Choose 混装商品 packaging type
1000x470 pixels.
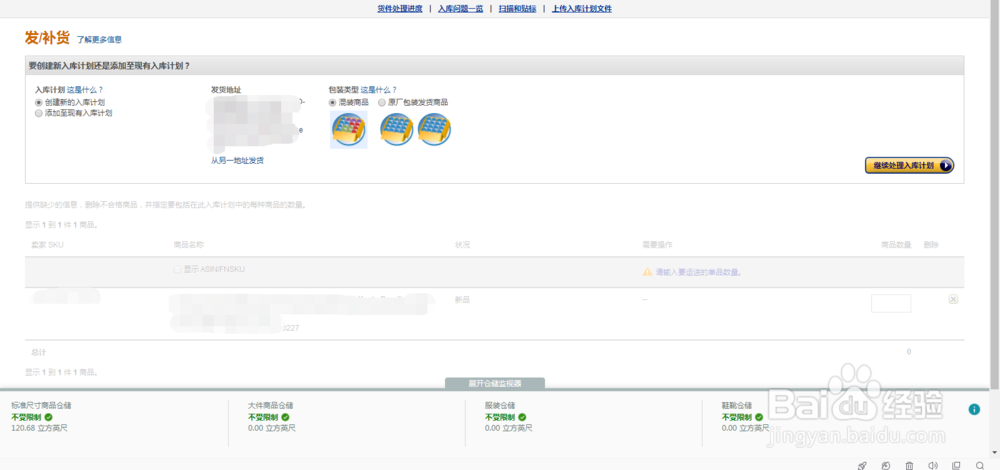[332, 102]
